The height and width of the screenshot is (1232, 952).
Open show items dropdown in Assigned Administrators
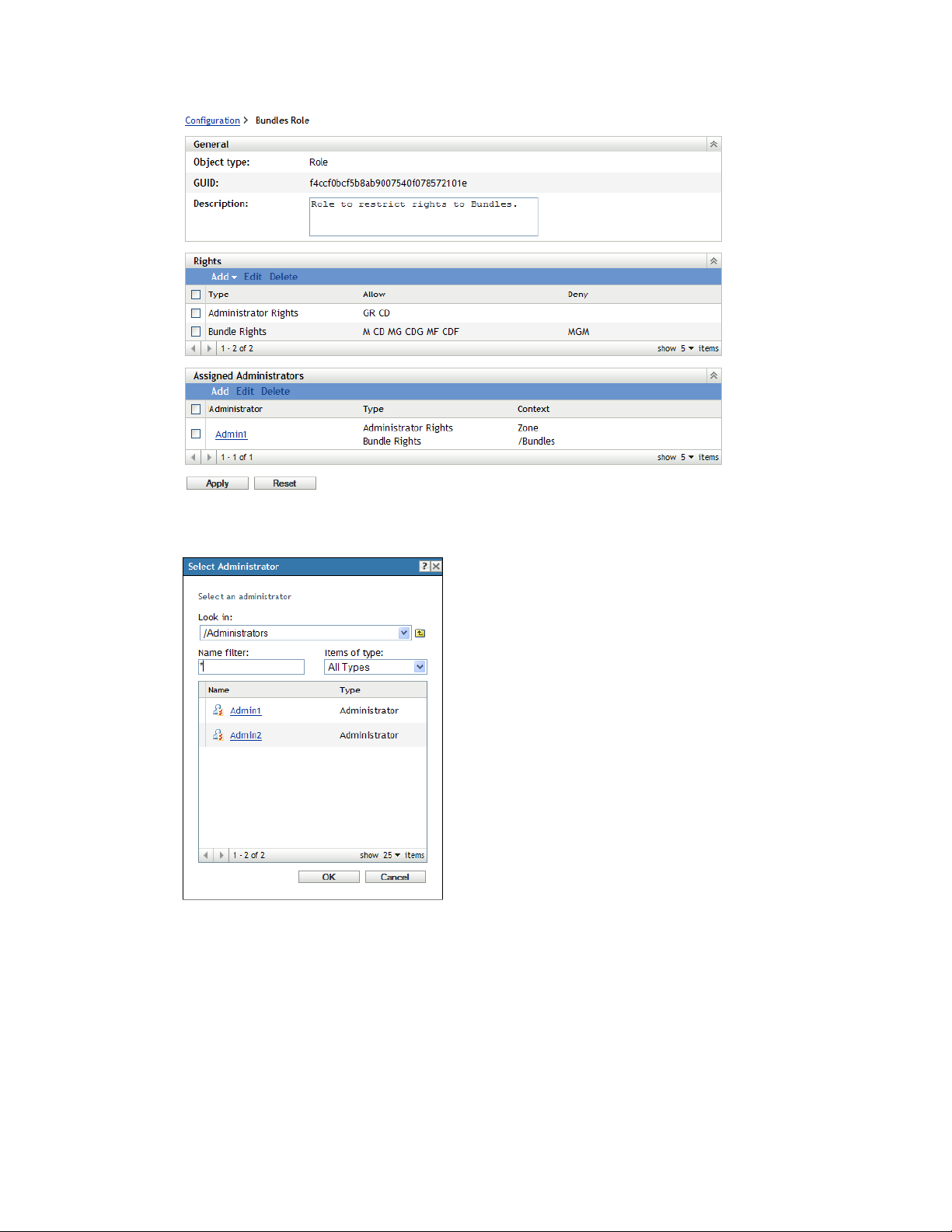coord(687,457)
